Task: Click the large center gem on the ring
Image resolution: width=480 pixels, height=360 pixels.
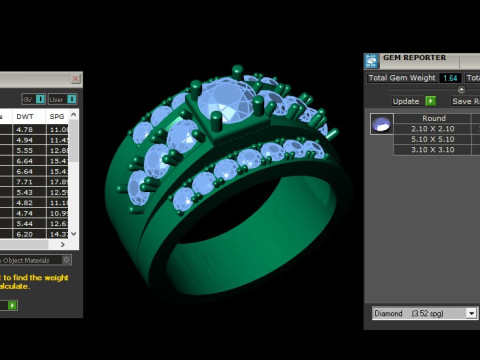Action: point(227,100)
